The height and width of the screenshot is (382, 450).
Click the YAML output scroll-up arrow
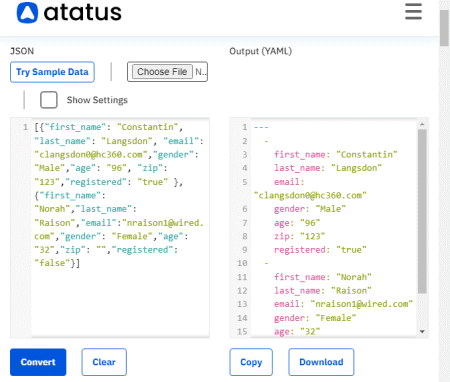click(x=422, y=124)
